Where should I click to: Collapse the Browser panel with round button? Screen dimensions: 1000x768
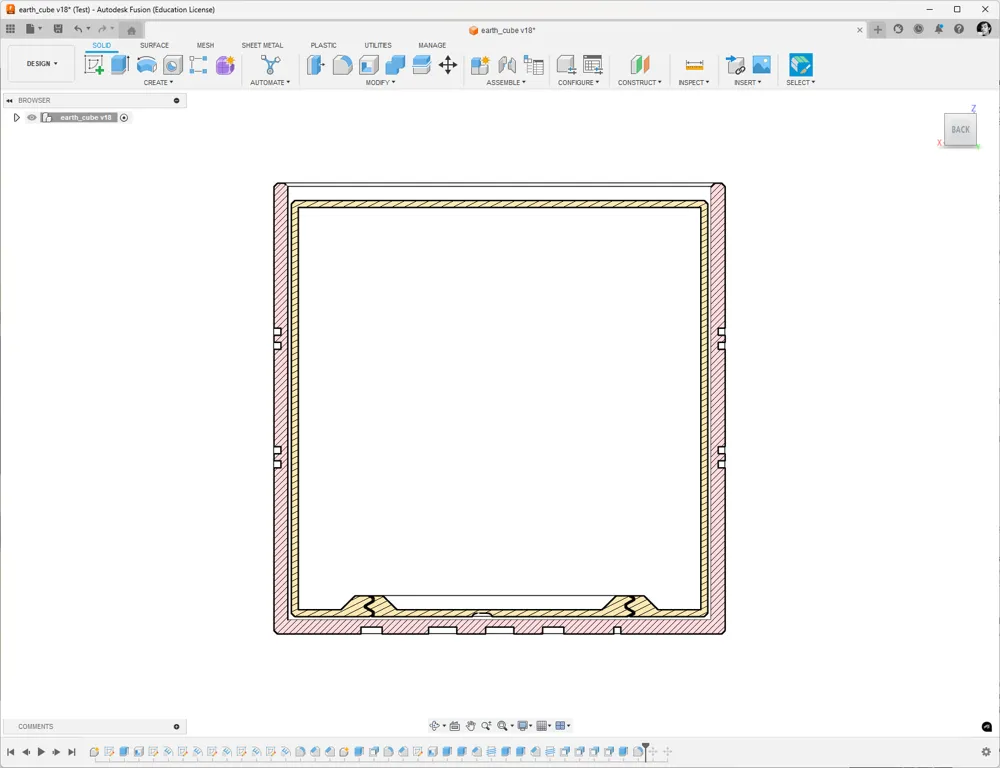point(177,100)
